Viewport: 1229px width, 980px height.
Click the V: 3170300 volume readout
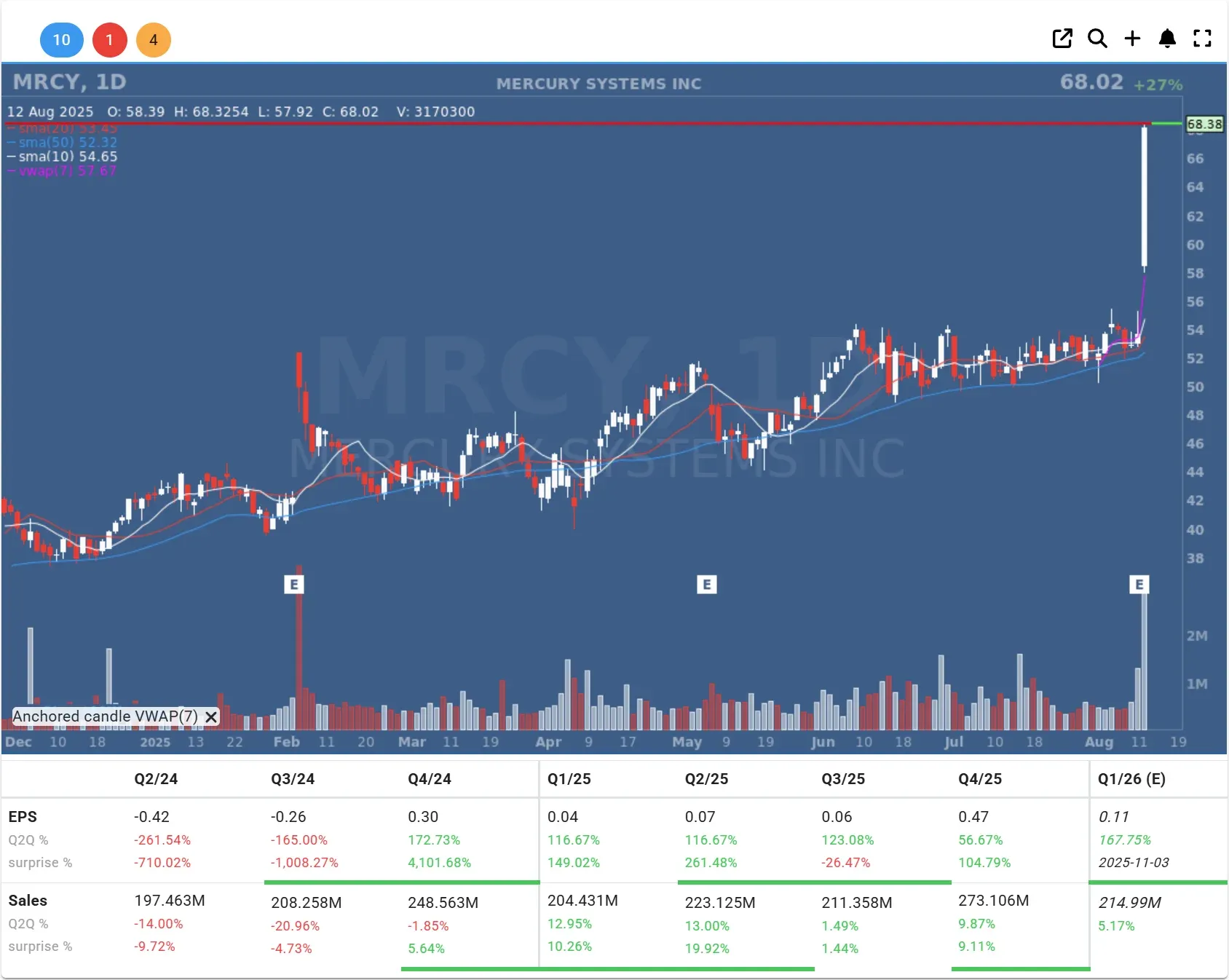pos(435,111)
